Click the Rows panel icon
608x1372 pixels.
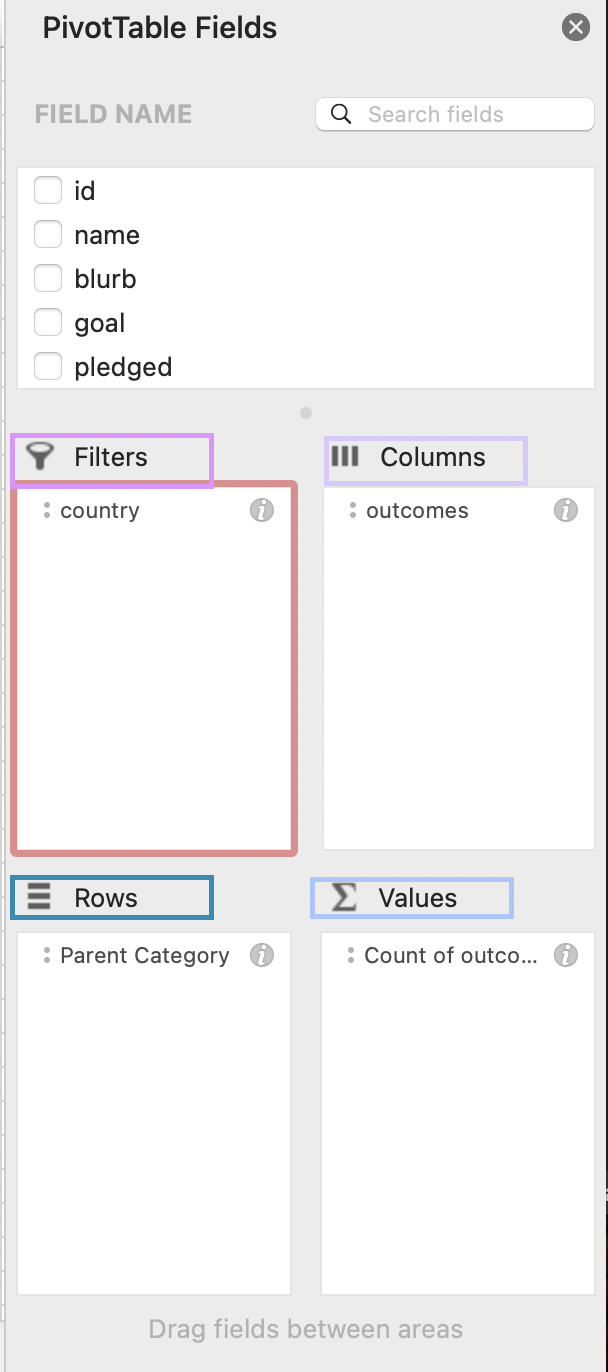39,896
